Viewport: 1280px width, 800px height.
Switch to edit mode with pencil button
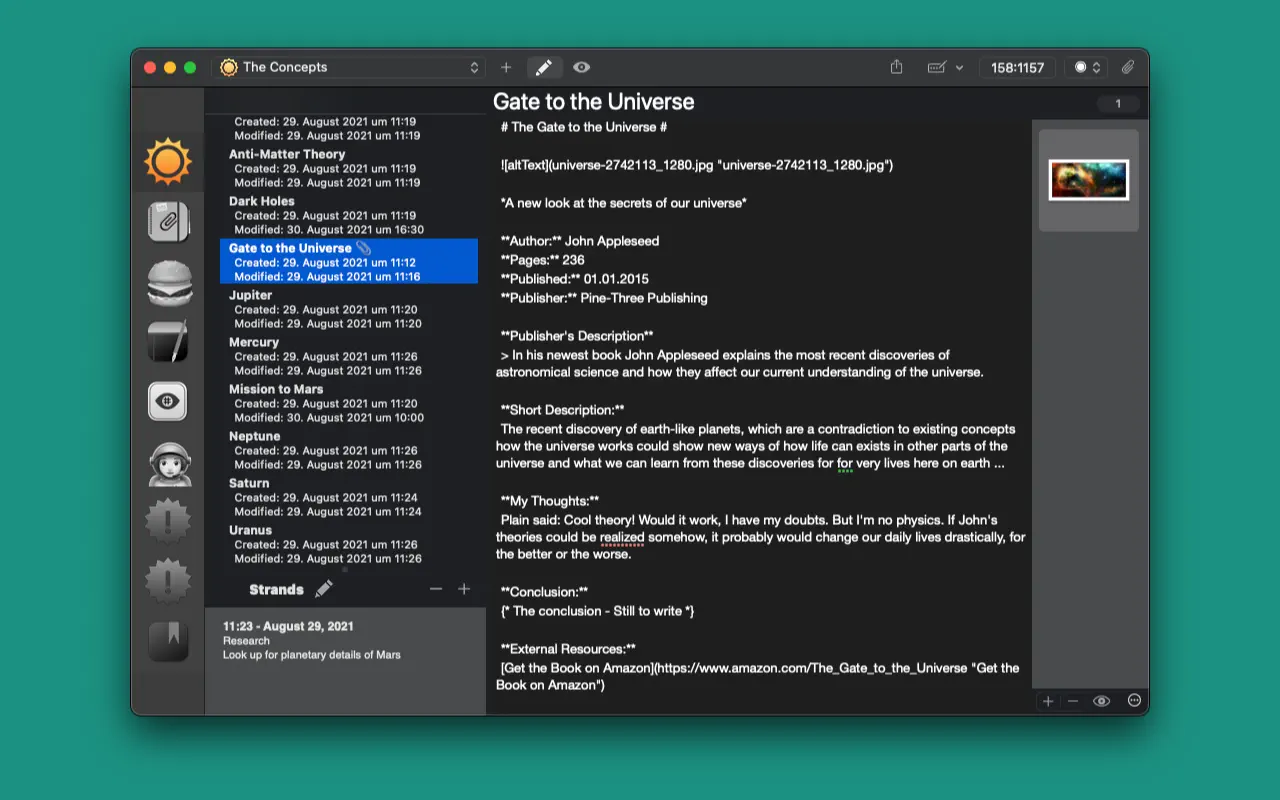pyautogui.click(x=543, y=67)
